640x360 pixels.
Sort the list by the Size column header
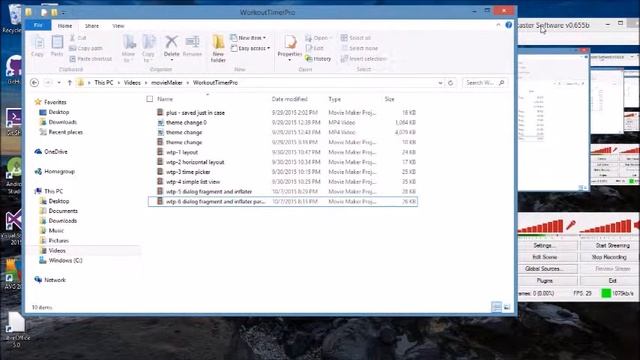click(389, 99)
